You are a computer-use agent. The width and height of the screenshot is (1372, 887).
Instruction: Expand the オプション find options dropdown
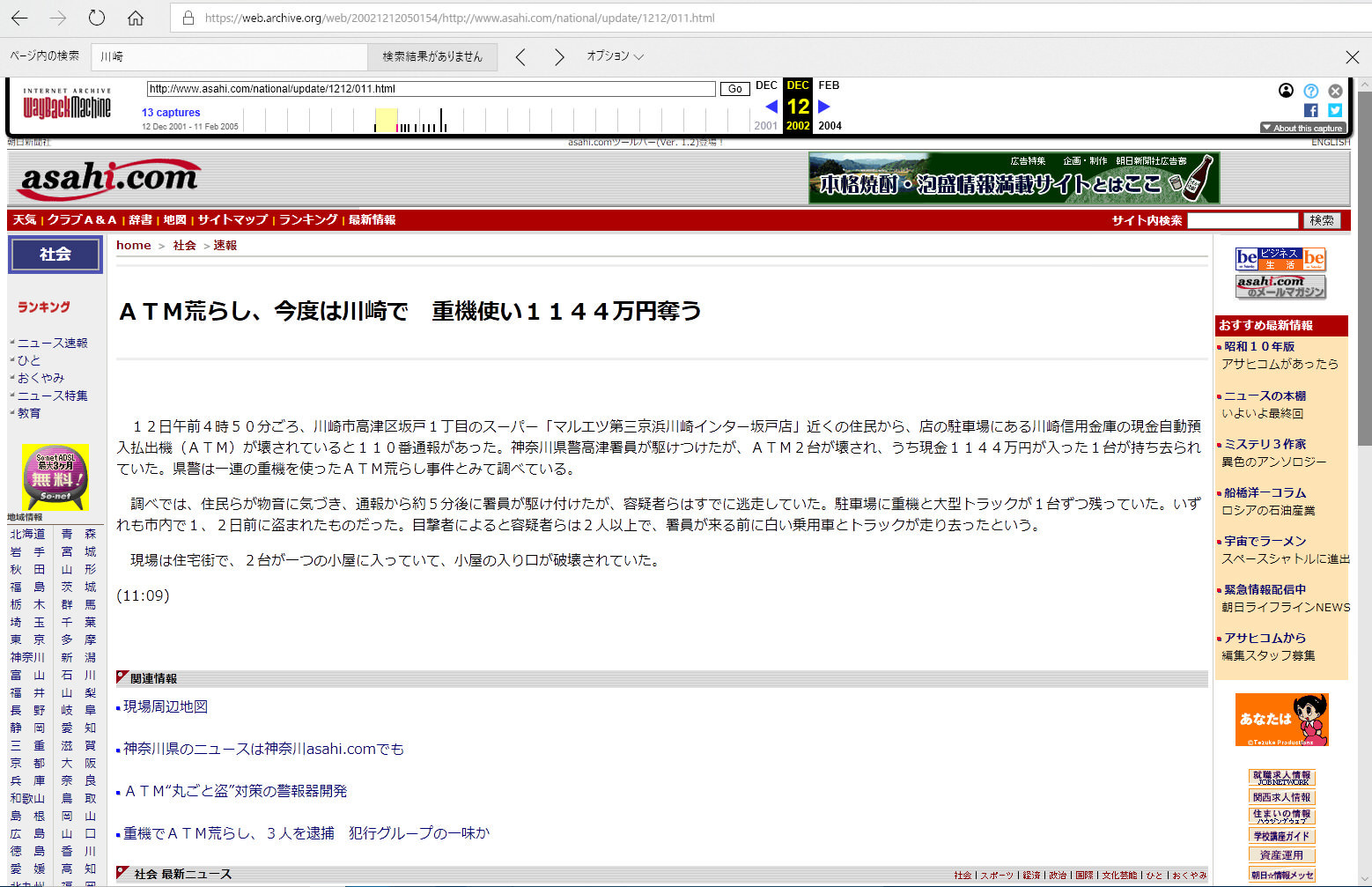click(615, 56)
